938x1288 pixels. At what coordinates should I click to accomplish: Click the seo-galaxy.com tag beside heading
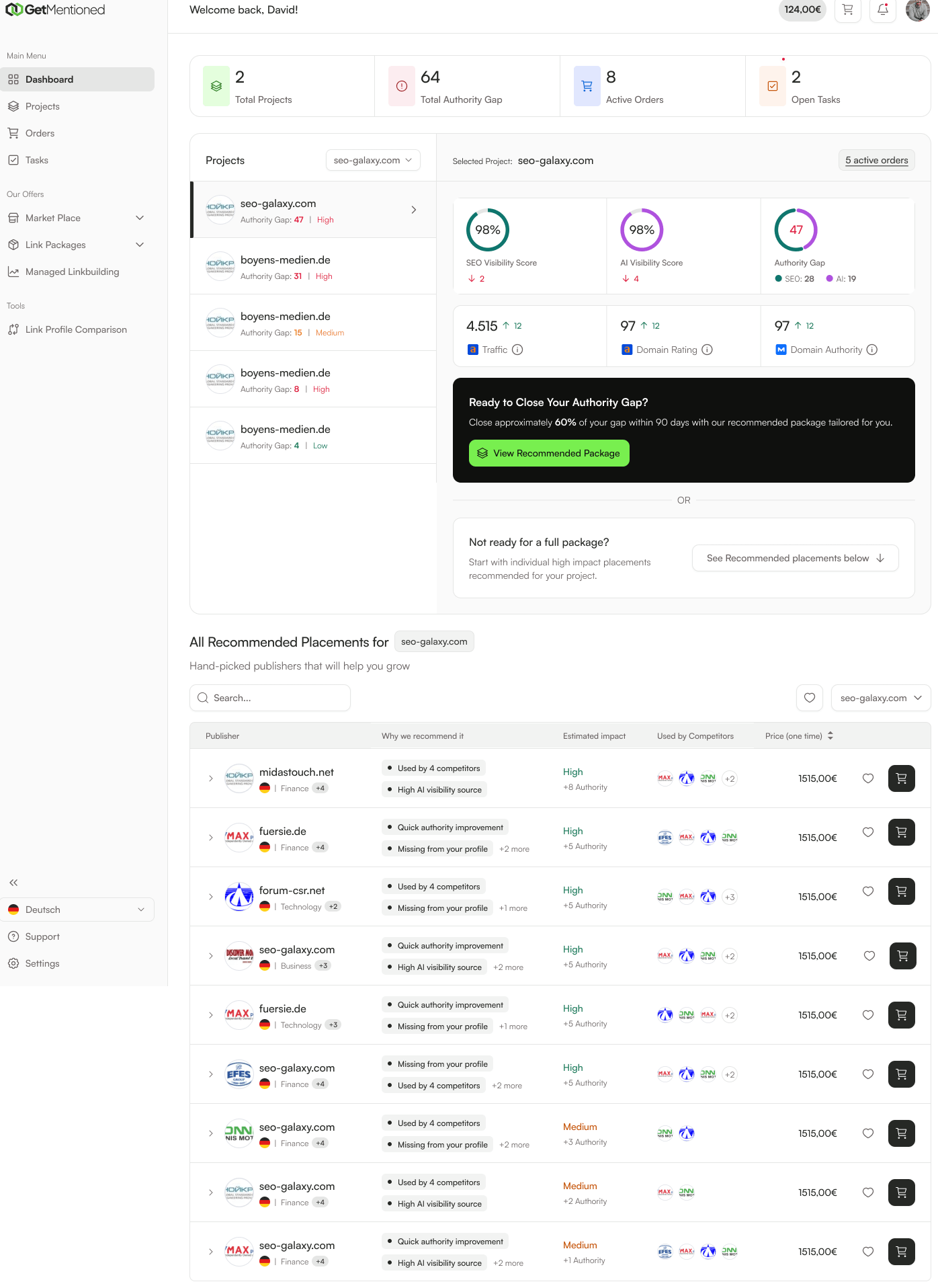pyautogui.click(x=434, y=641)
